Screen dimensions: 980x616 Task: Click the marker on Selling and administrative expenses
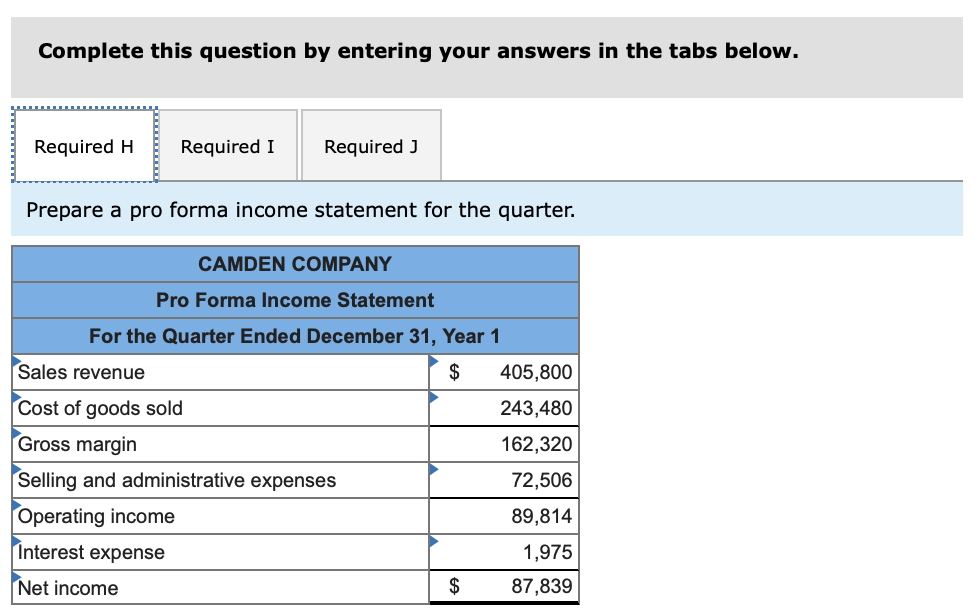(15, 468)
